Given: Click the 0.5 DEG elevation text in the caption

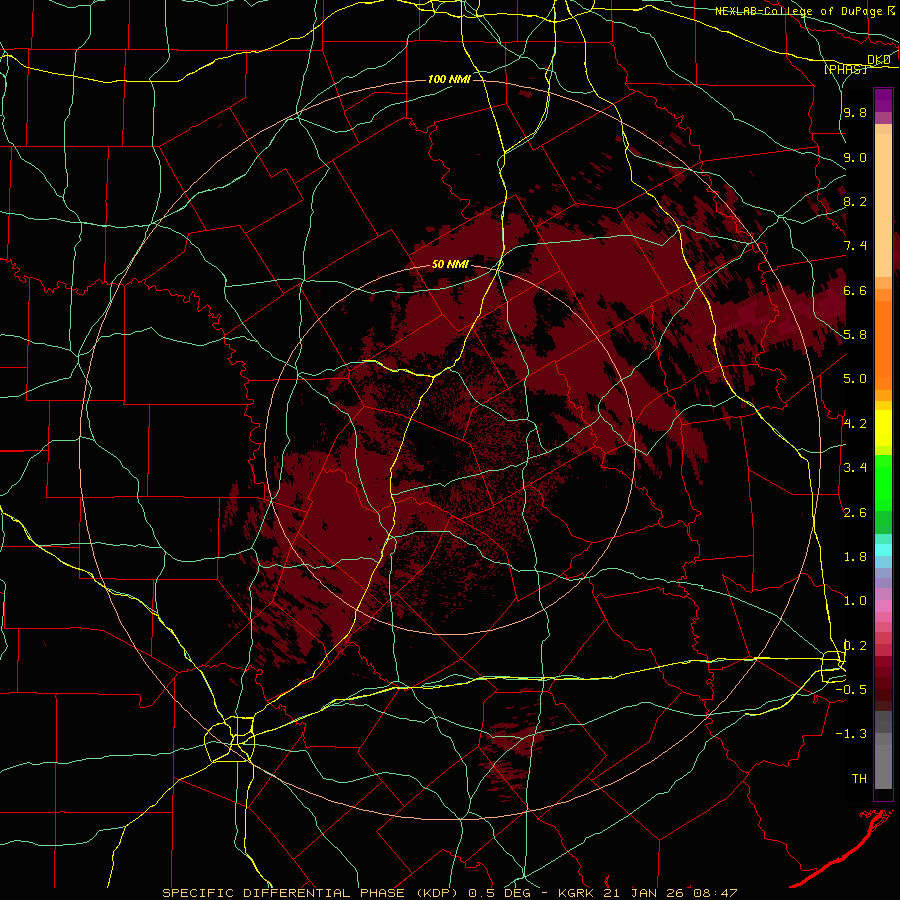Looking at the screenshot, I should point(498,893).
